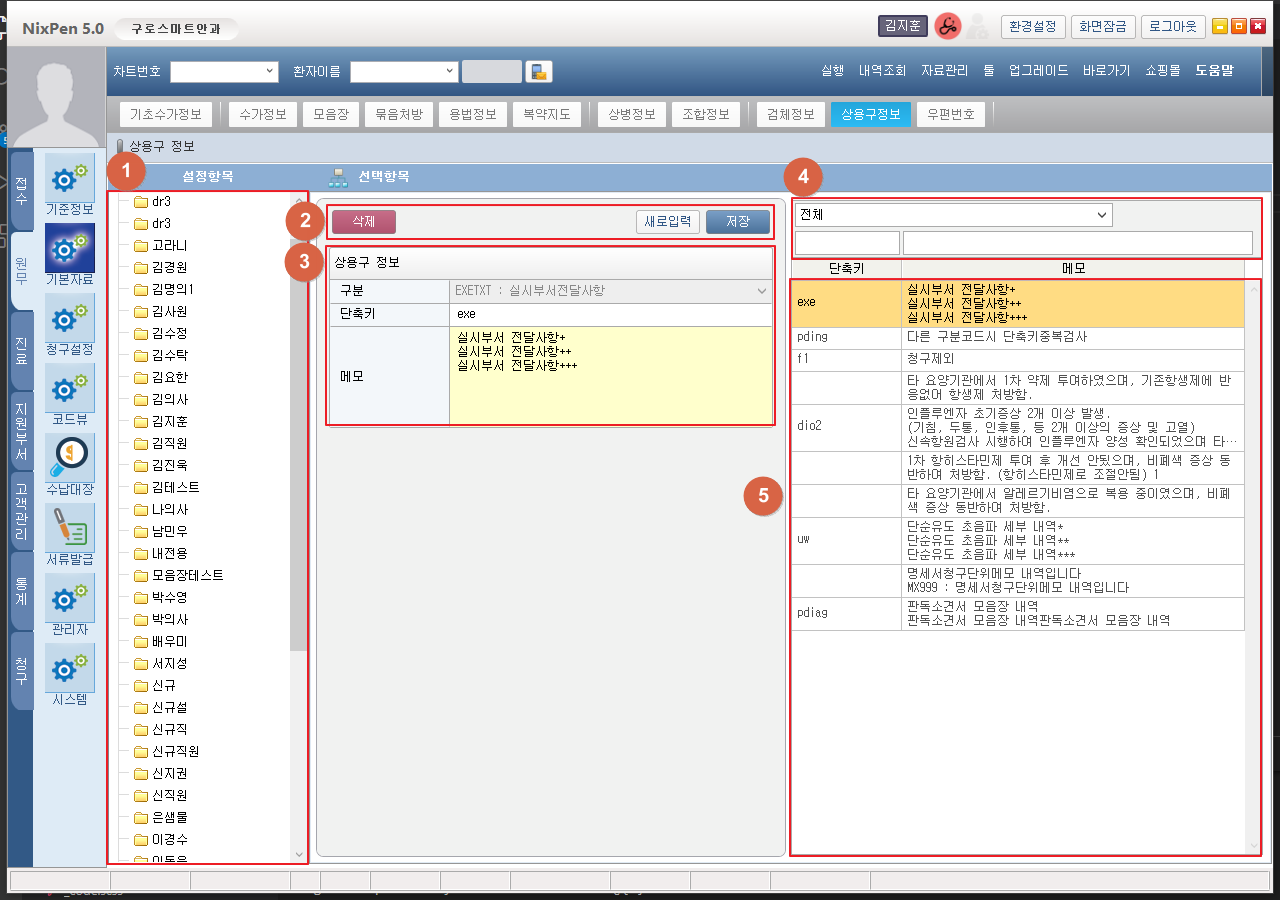Screen dimensions: 1280x900
Task: Select the pding row in the list
Action: coord(1017,337)
